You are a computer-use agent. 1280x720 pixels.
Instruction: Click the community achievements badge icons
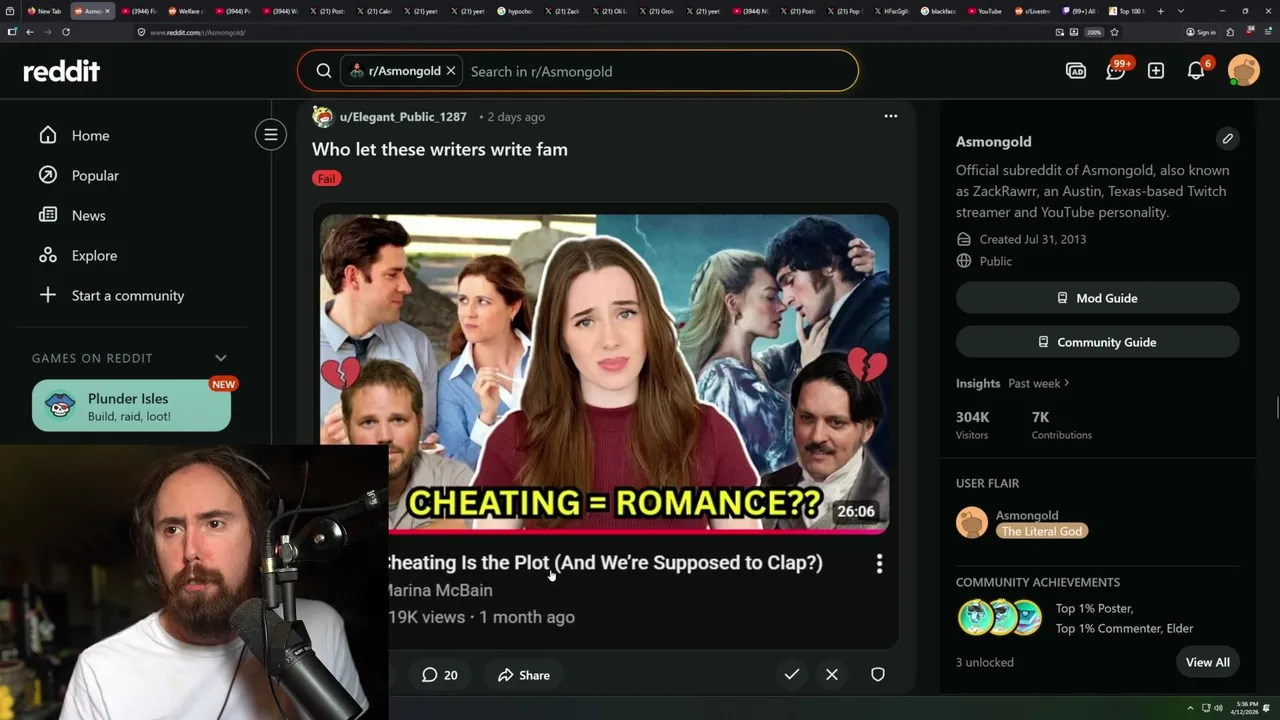pyautogui.click(x=1000, y=617)
